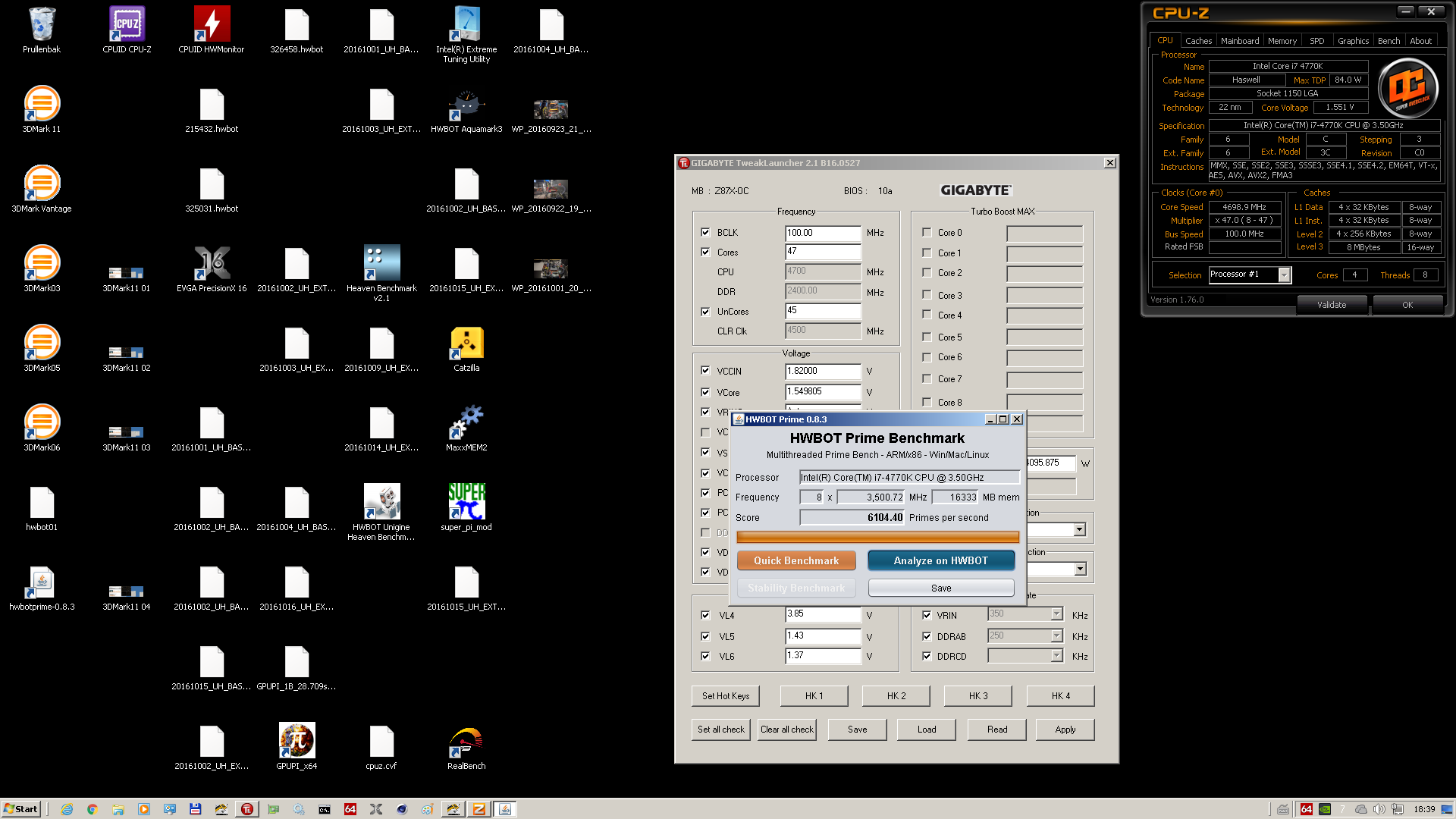Click the Load button in TweakLauncher
This screenshot has height=819, width=1456.
[x=927, y=730]
